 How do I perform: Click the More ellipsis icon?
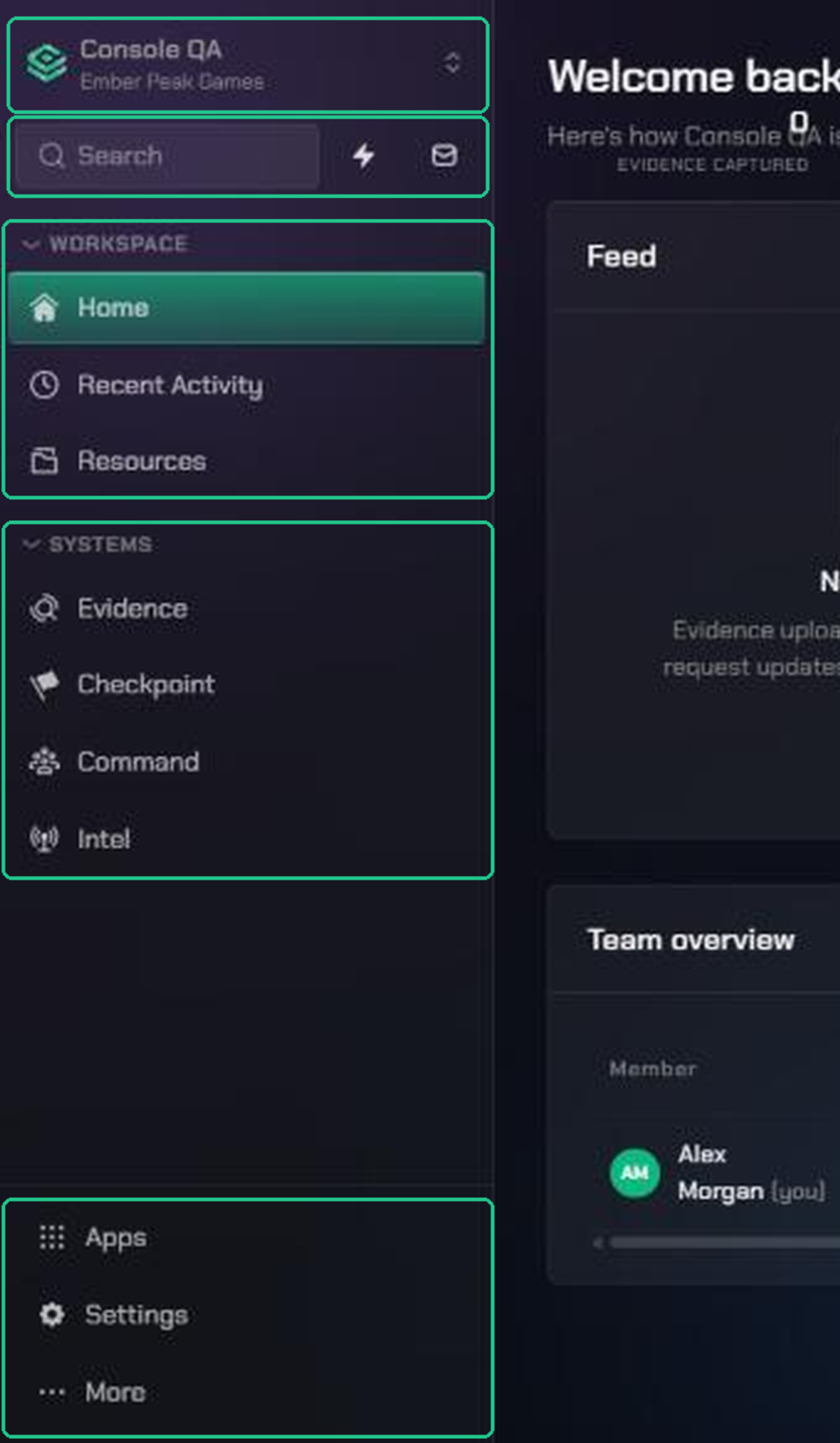(52, 1393)
